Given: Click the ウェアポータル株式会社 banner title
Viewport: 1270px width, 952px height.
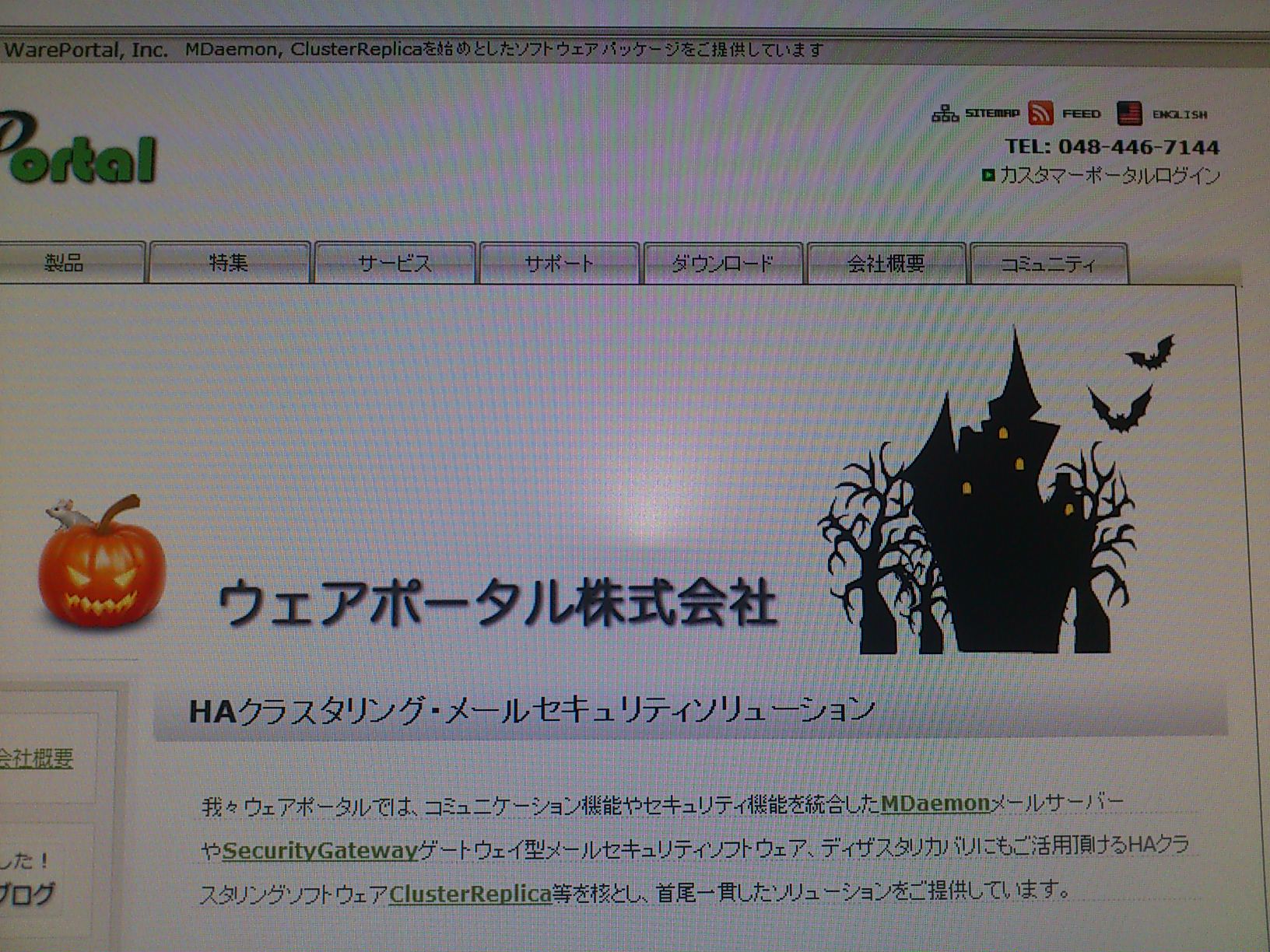Looking at the screenshot, I should coord(497,603).
